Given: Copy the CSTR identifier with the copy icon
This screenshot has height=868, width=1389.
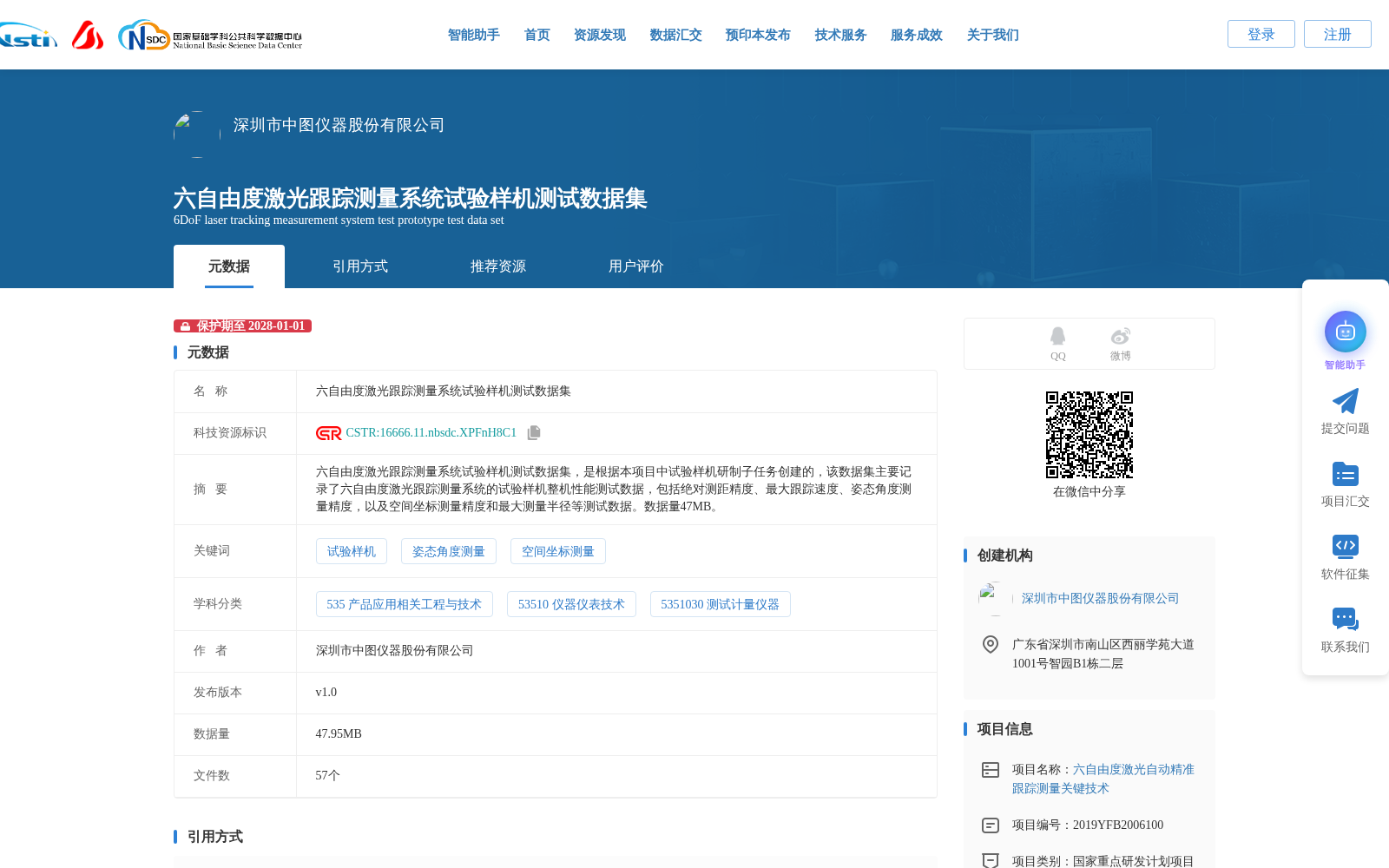Looking at the screenshot, I should click(534, 432).
